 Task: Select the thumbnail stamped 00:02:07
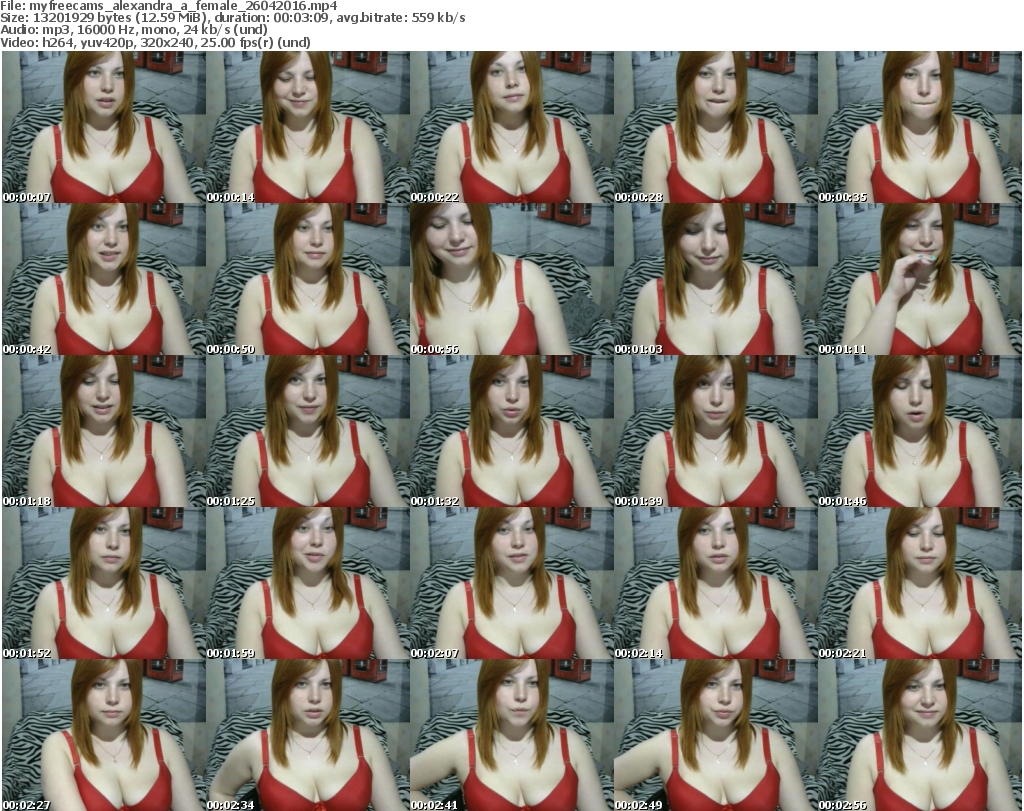coord(512,583)
